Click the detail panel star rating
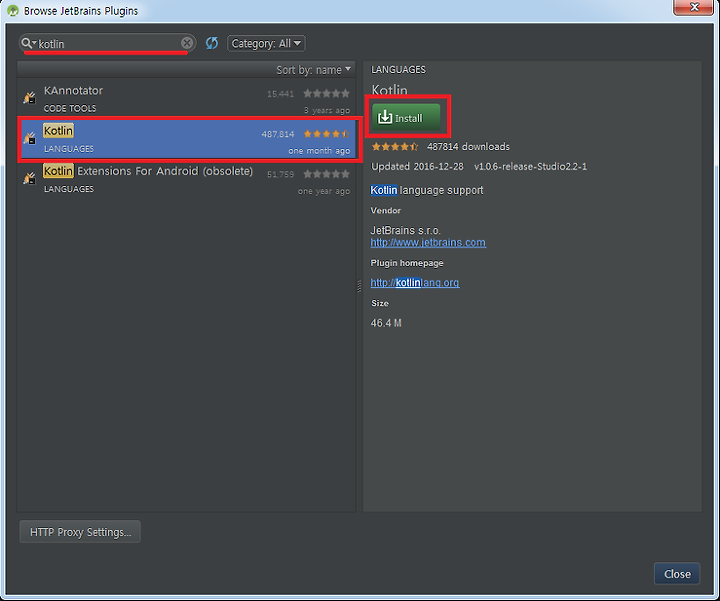 pos(395,146)
